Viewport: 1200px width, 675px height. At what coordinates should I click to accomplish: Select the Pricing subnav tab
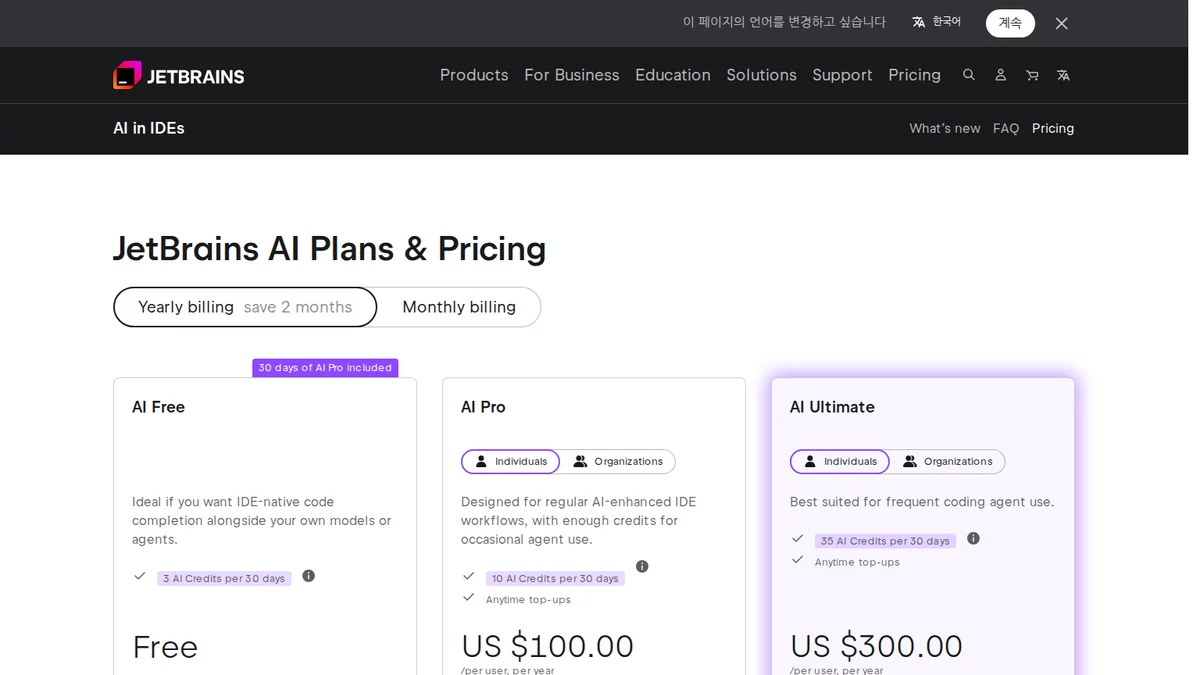click(1053, 128)
